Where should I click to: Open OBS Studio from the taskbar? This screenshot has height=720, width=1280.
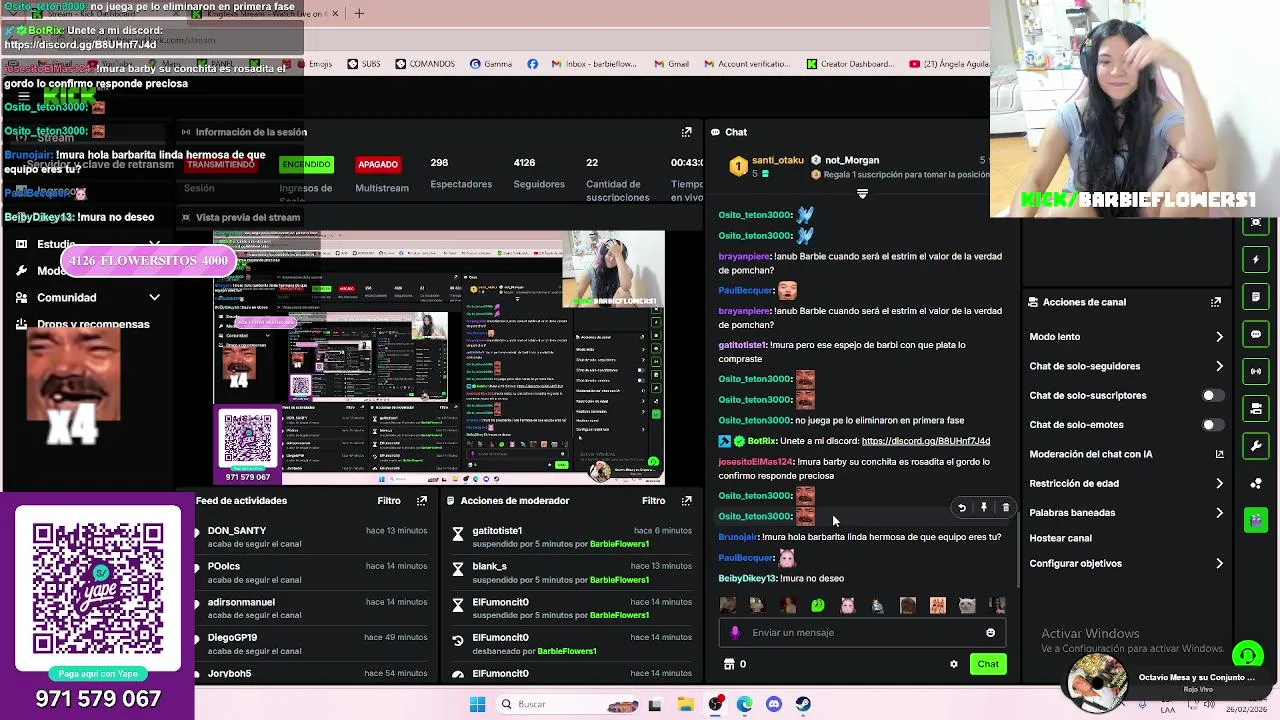[x=715, y=704]
